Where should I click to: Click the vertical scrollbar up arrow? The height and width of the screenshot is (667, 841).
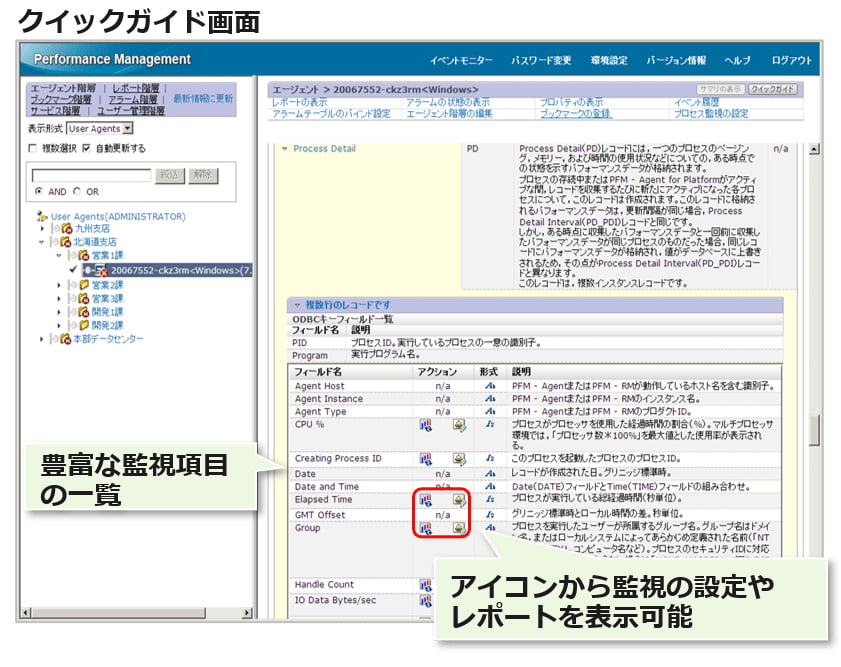tap(813, 149)
